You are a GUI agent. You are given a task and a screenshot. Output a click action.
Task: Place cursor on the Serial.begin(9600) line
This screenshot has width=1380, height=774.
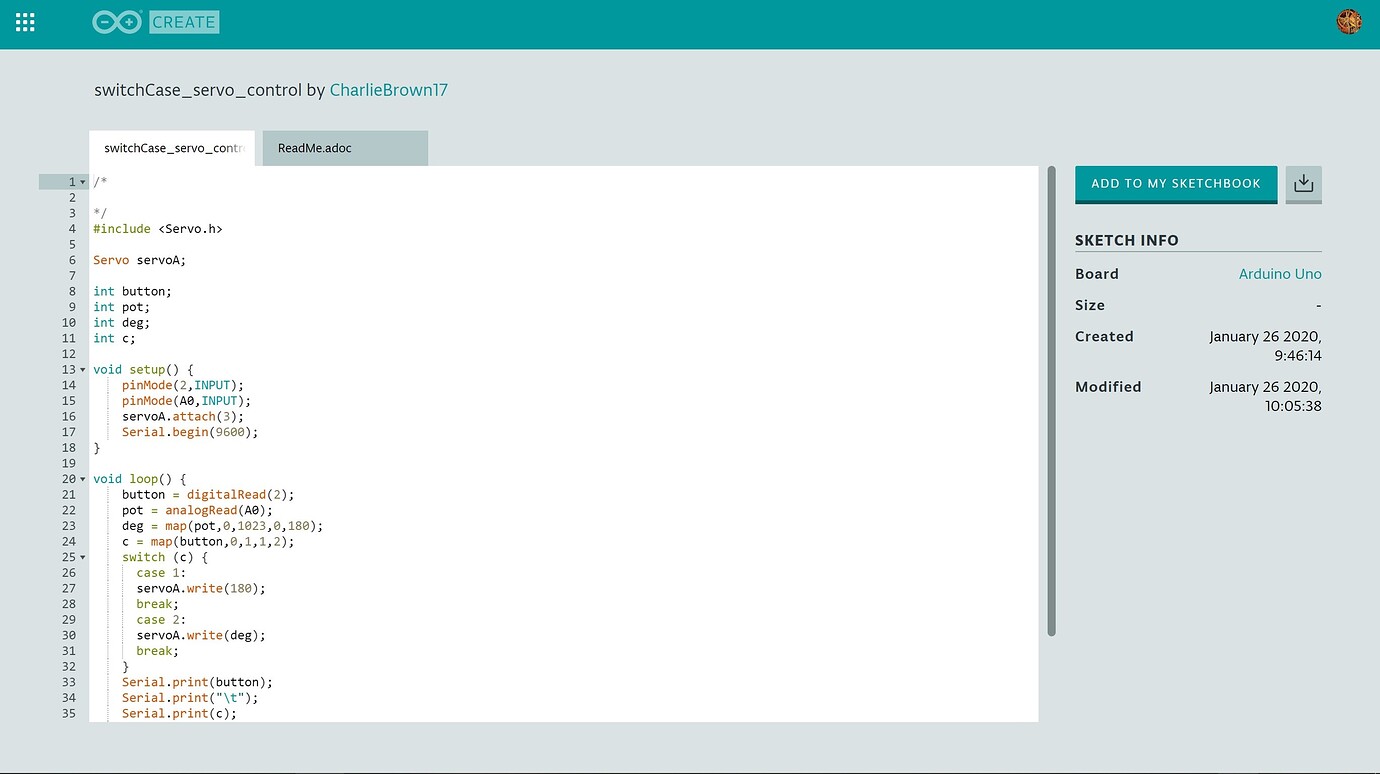coord(188,431)
